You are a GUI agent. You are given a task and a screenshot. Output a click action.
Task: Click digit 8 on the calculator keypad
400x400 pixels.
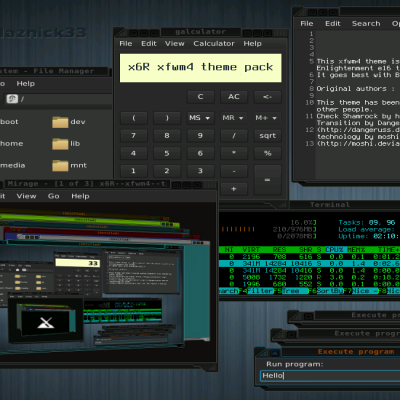point(167,136)
